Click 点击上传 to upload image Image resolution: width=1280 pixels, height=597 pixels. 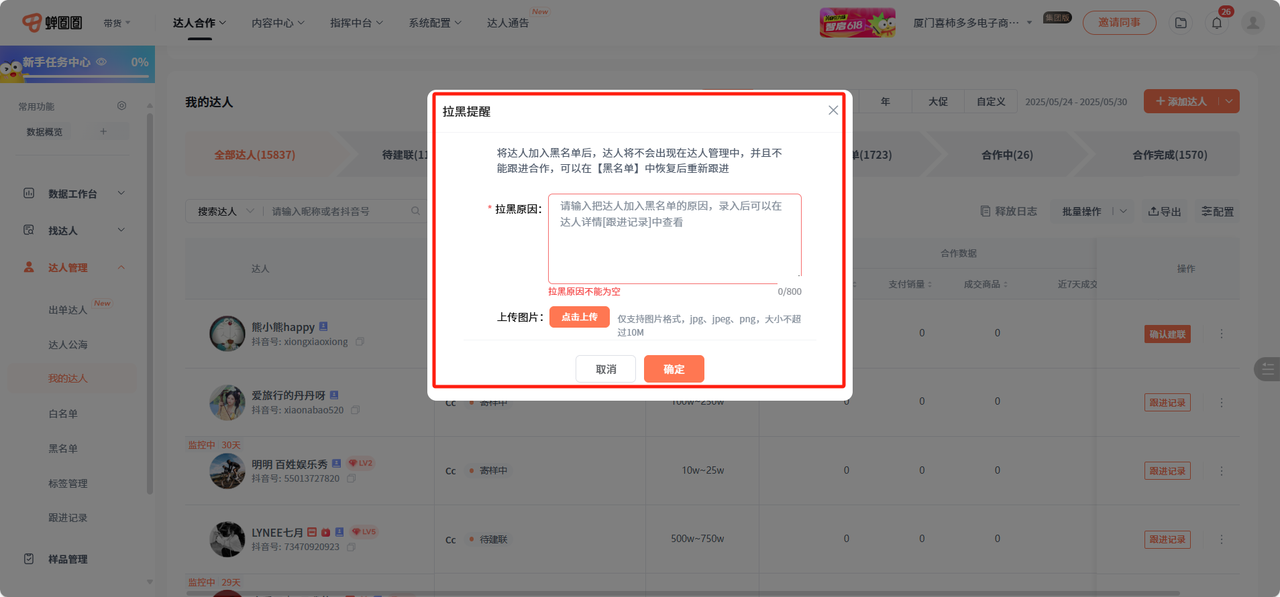coord(579,317)
